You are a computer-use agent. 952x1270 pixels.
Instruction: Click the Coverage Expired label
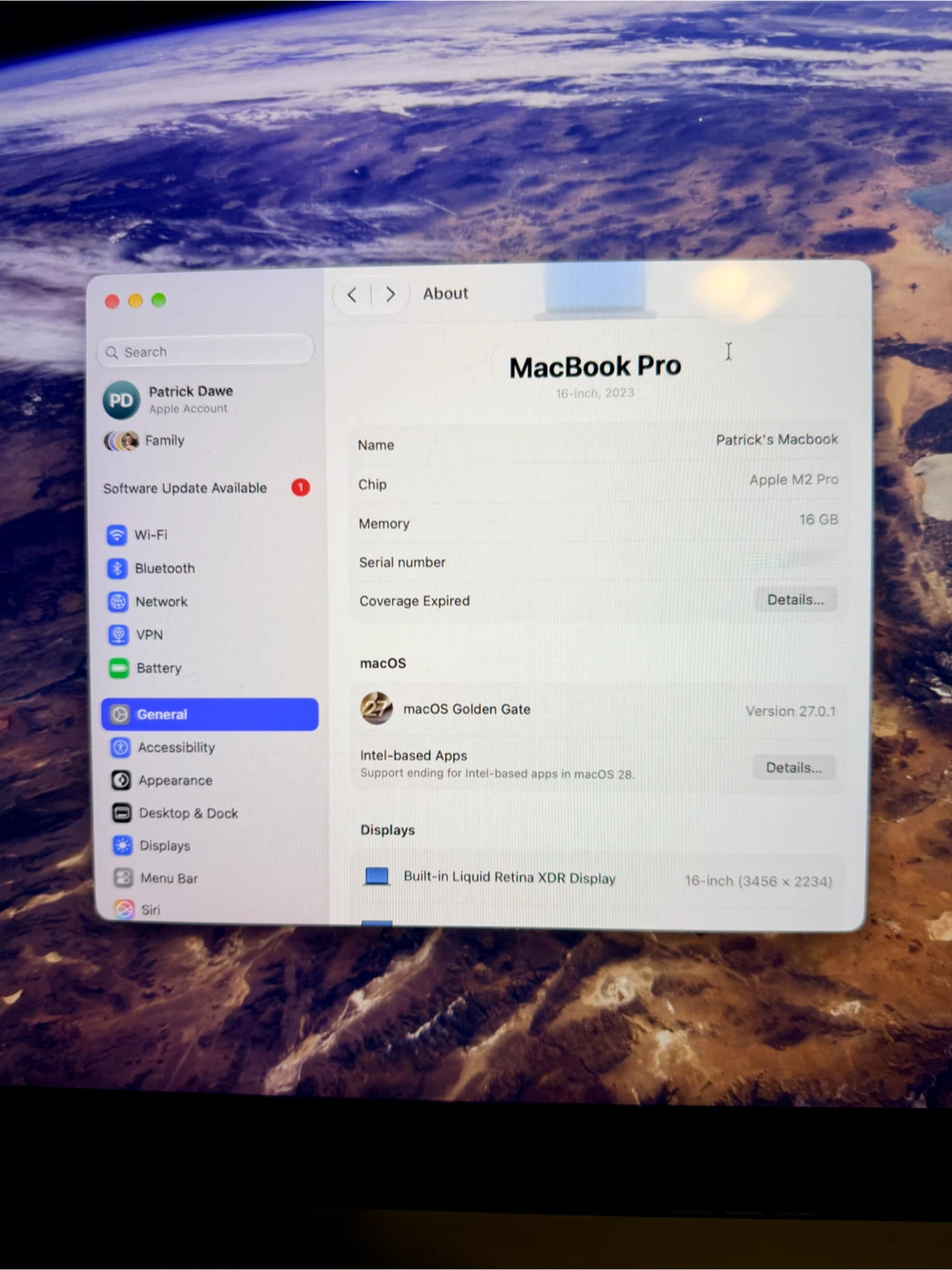pyautogui.click(x=414, y=601)
